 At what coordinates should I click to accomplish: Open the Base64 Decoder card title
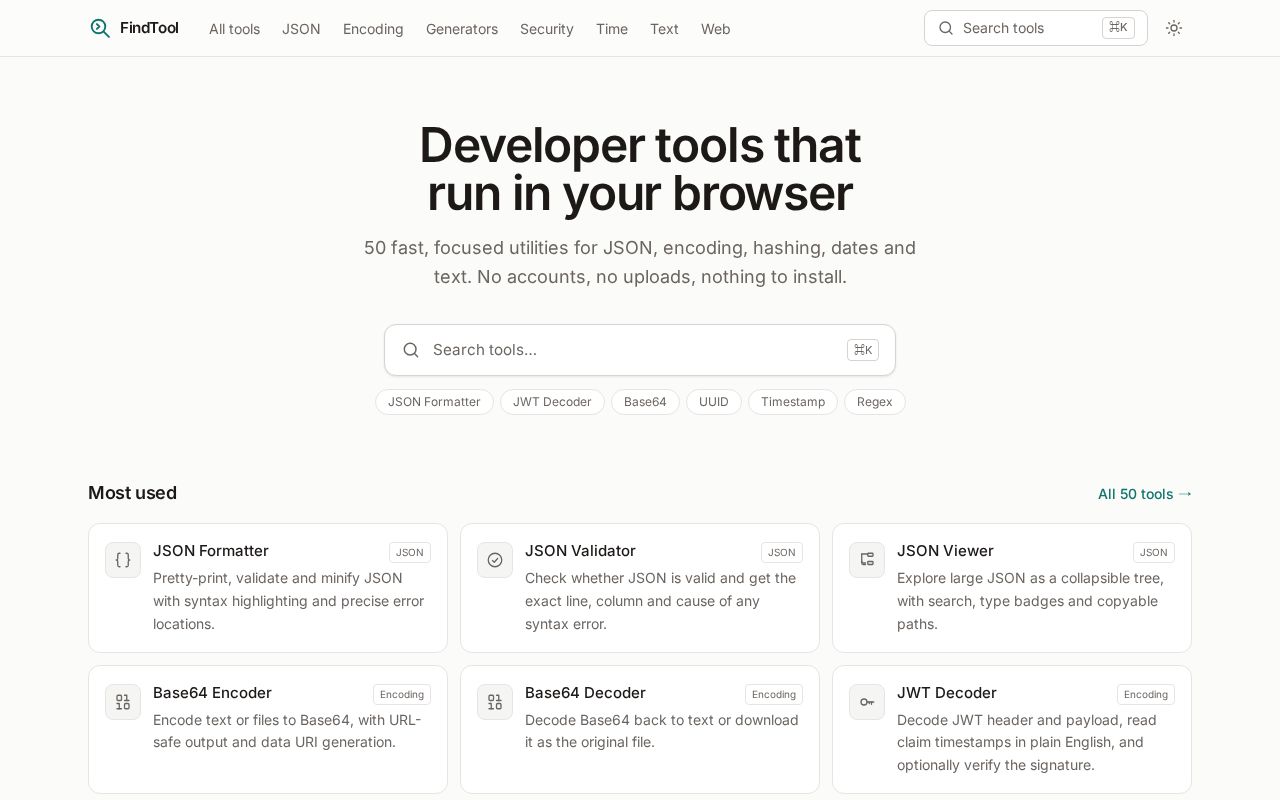(x=585, y=693)
